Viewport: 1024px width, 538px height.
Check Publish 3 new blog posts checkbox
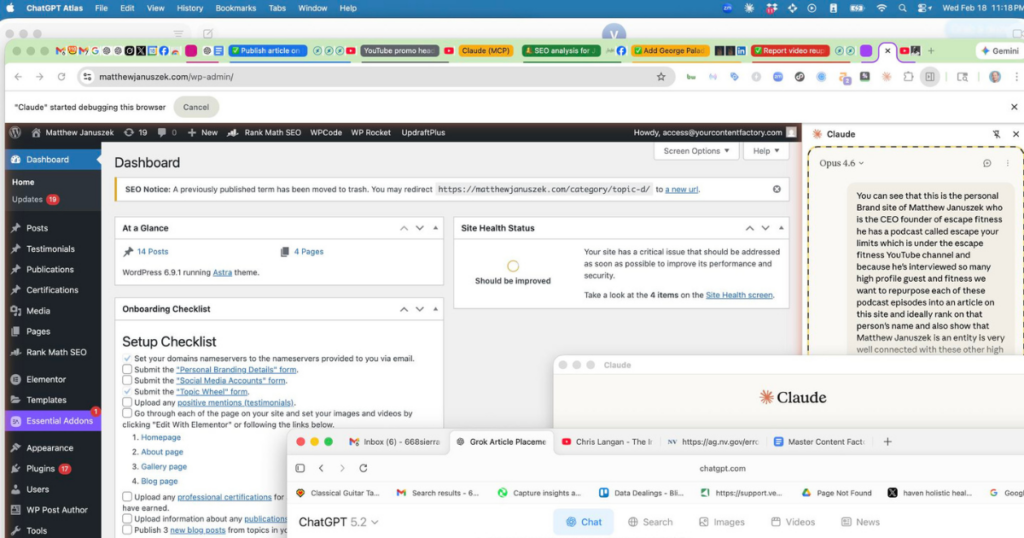pyautogui.click(x=127, y=530)
